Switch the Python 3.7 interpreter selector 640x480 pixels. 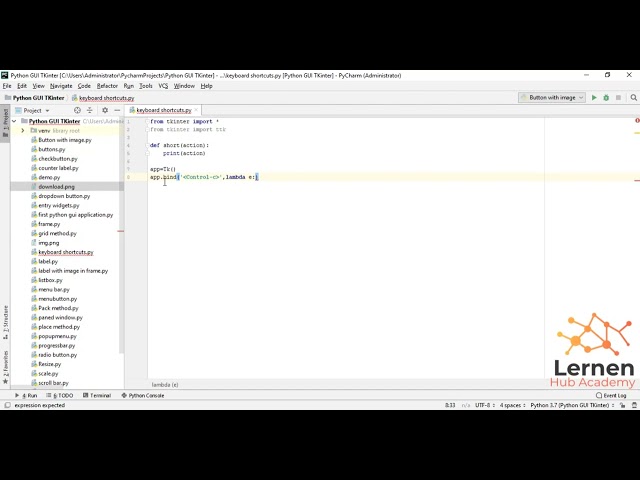pyautogui.click(x=572, y=405)
